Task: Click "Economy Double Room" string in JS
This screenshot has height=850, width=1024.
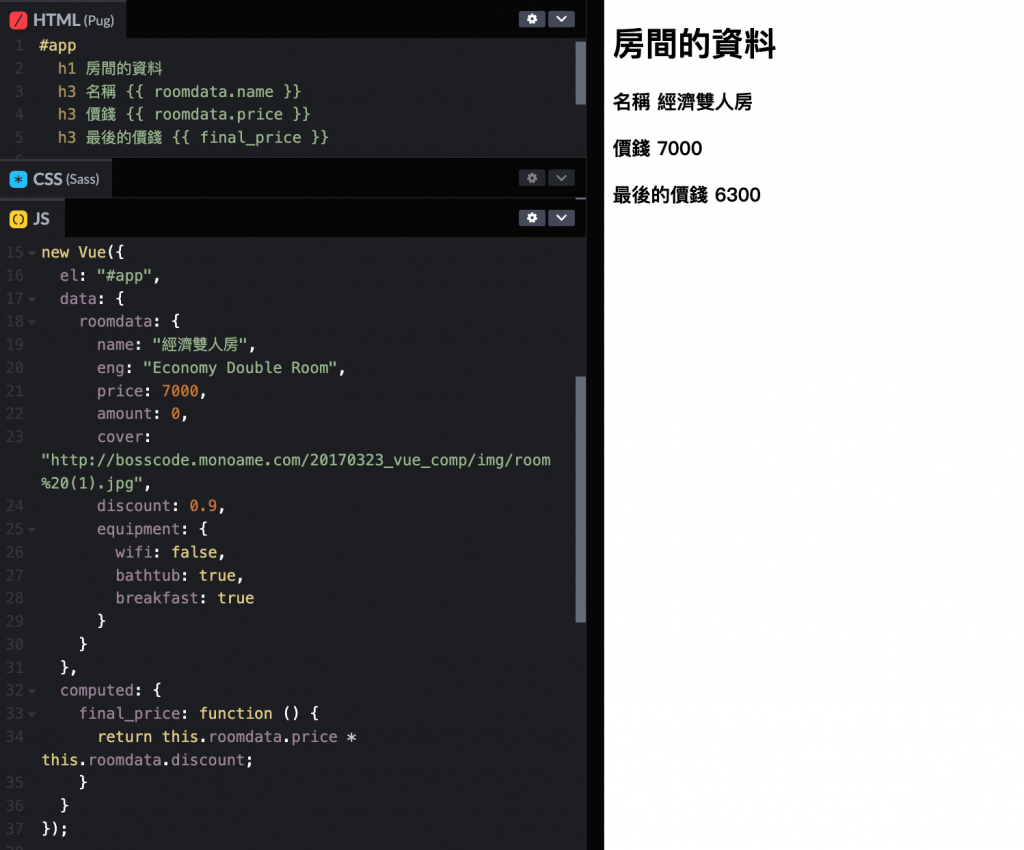Action: tap(240, 368)
